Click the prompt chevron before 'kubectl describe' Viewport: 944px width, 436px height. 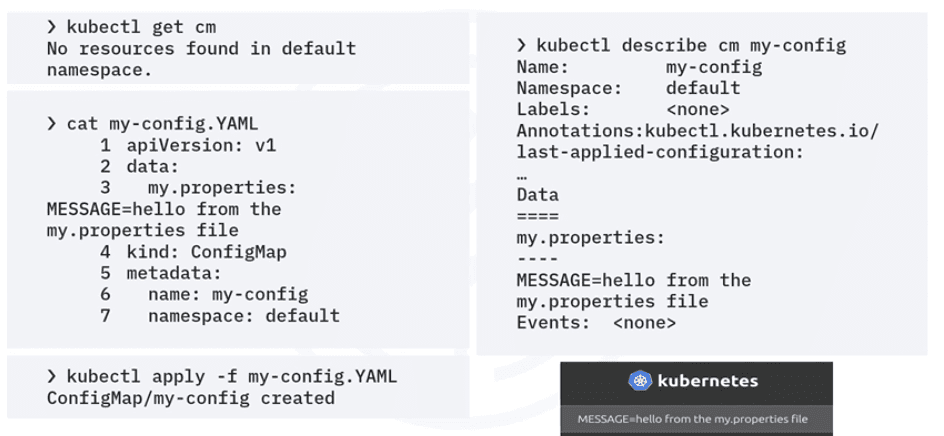522,45
